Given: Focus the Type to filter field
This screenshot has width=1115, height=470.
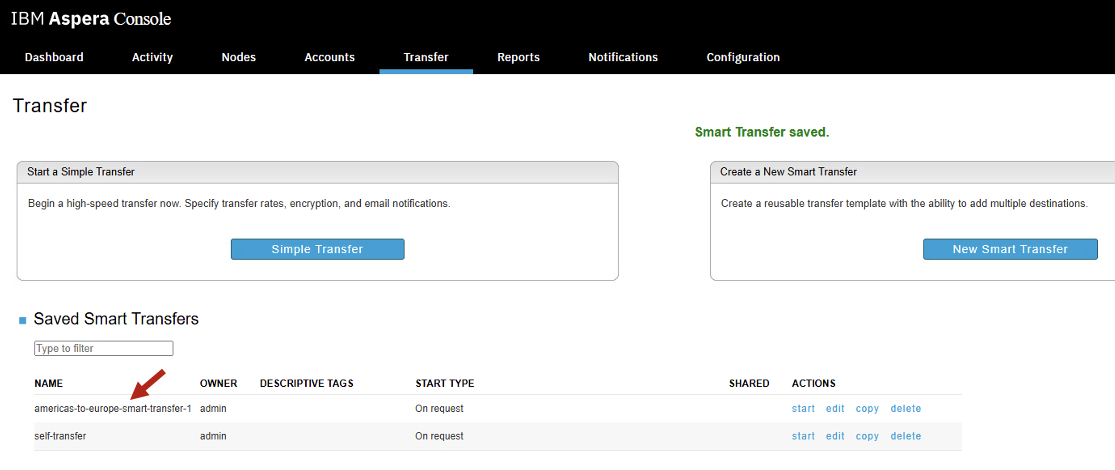Looking at the screenshot, I should (104, 348).
